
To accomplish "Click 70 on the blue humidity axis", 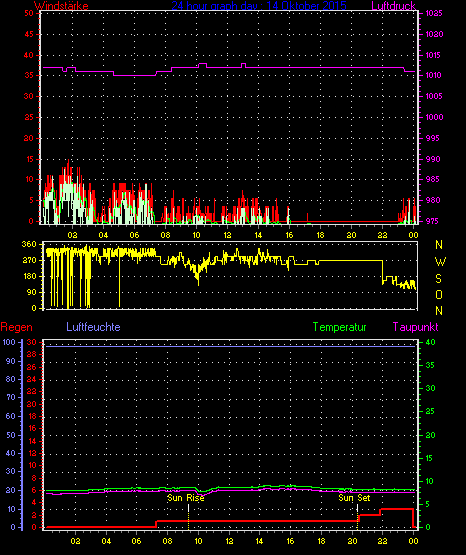I will [x=11, y=397].
